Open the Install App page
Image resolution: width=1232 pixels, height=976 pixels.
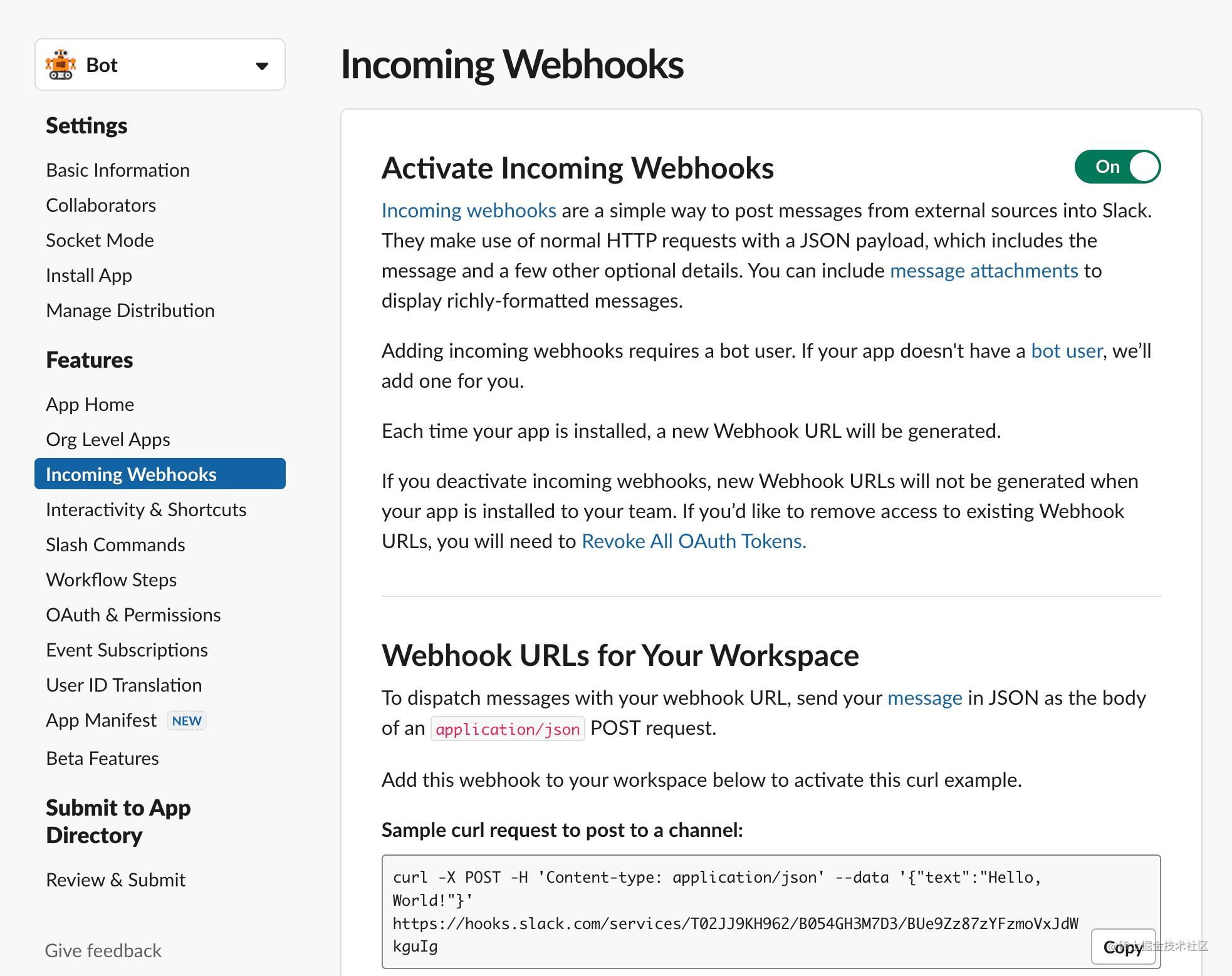89,276
